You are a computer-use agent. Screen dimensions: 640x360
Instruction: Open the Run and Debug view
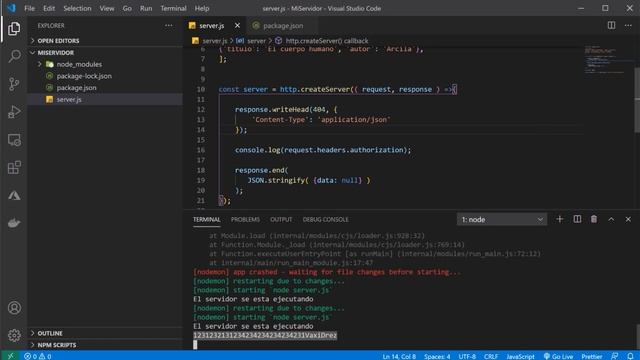(x=14, y=112)
